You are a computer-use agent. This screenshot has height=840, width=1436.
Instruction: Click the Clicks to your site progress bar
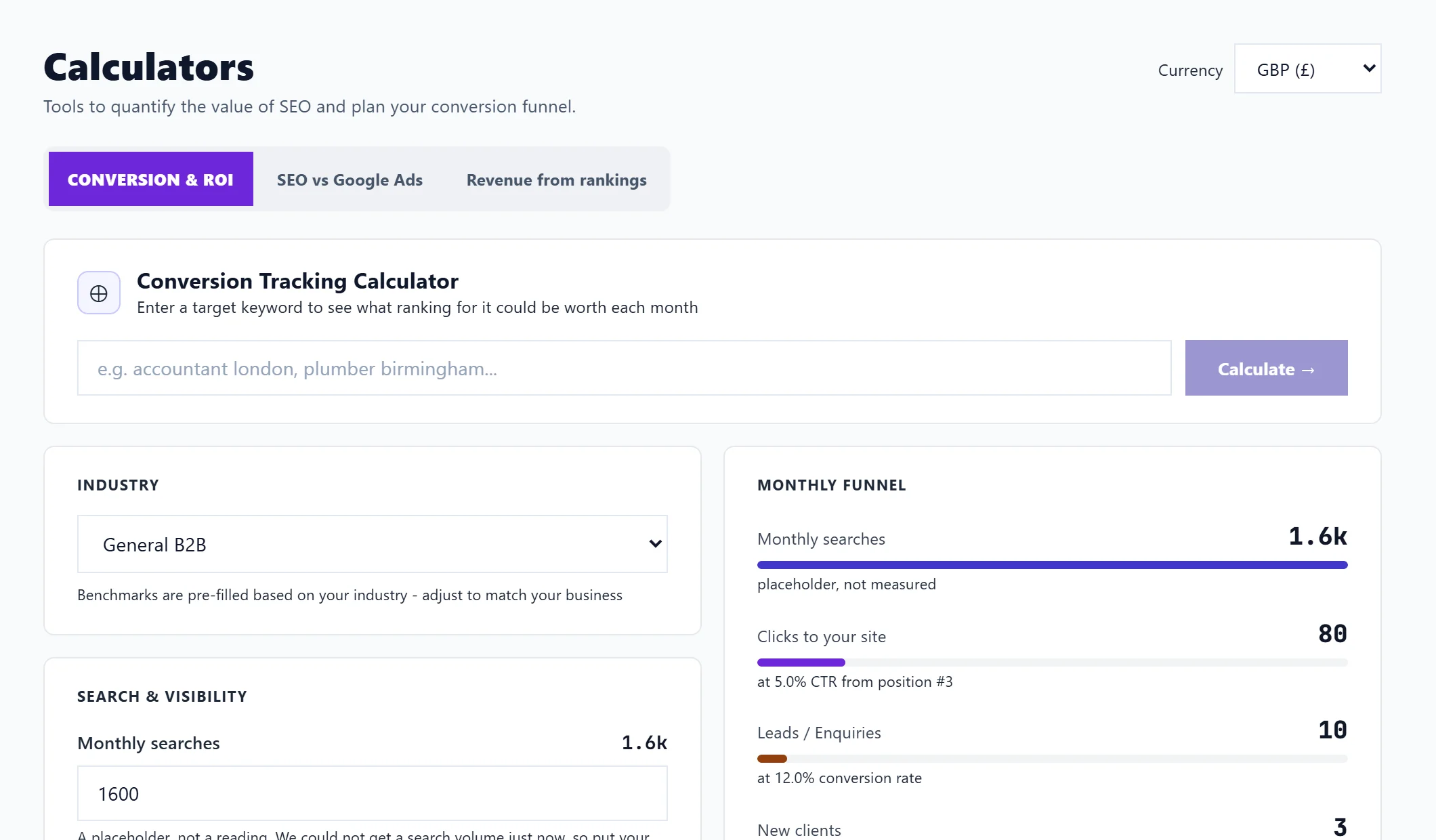[x=1052, y=663]
